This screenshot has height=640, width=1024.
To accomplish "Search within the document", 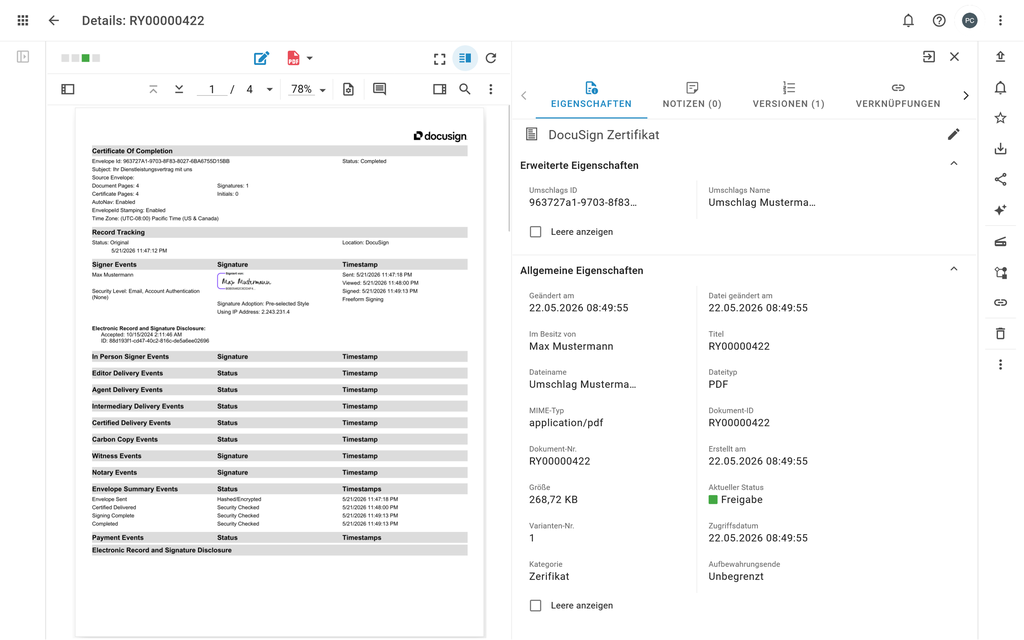I will 465,89.
